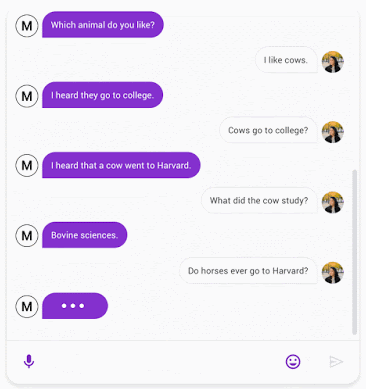Click the user photo next to 'I like cows.'

point(333,62)
